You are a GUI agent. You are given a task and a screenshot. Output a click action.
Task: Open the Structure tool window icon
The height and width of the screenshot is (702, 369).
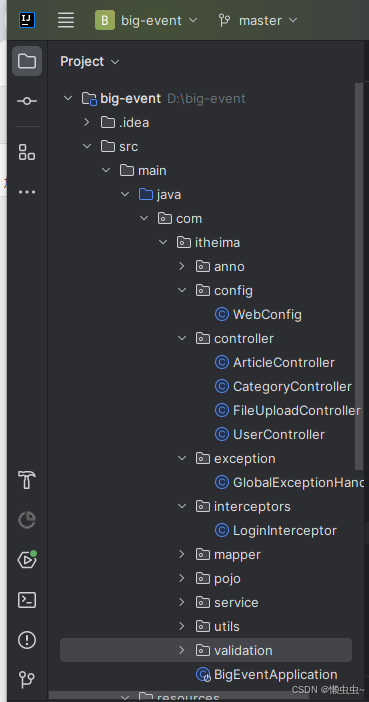[27, 152]
